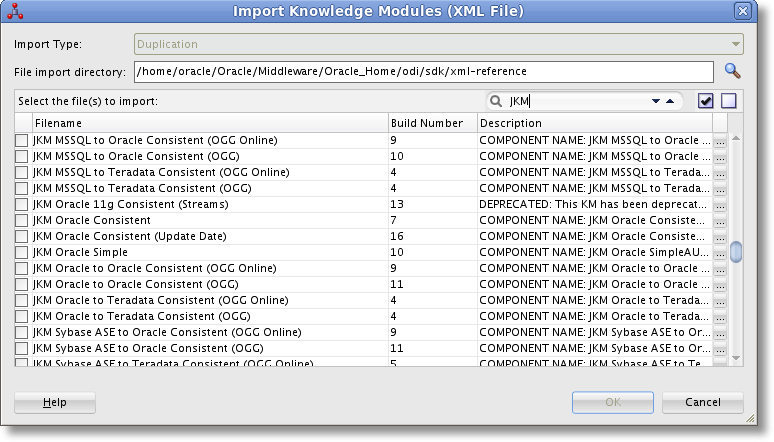774x442 pixels.
Task: Open description ellipsis for JKM Oracle to Oracle Consistent (OGG Online)
Action: (720, 269)
